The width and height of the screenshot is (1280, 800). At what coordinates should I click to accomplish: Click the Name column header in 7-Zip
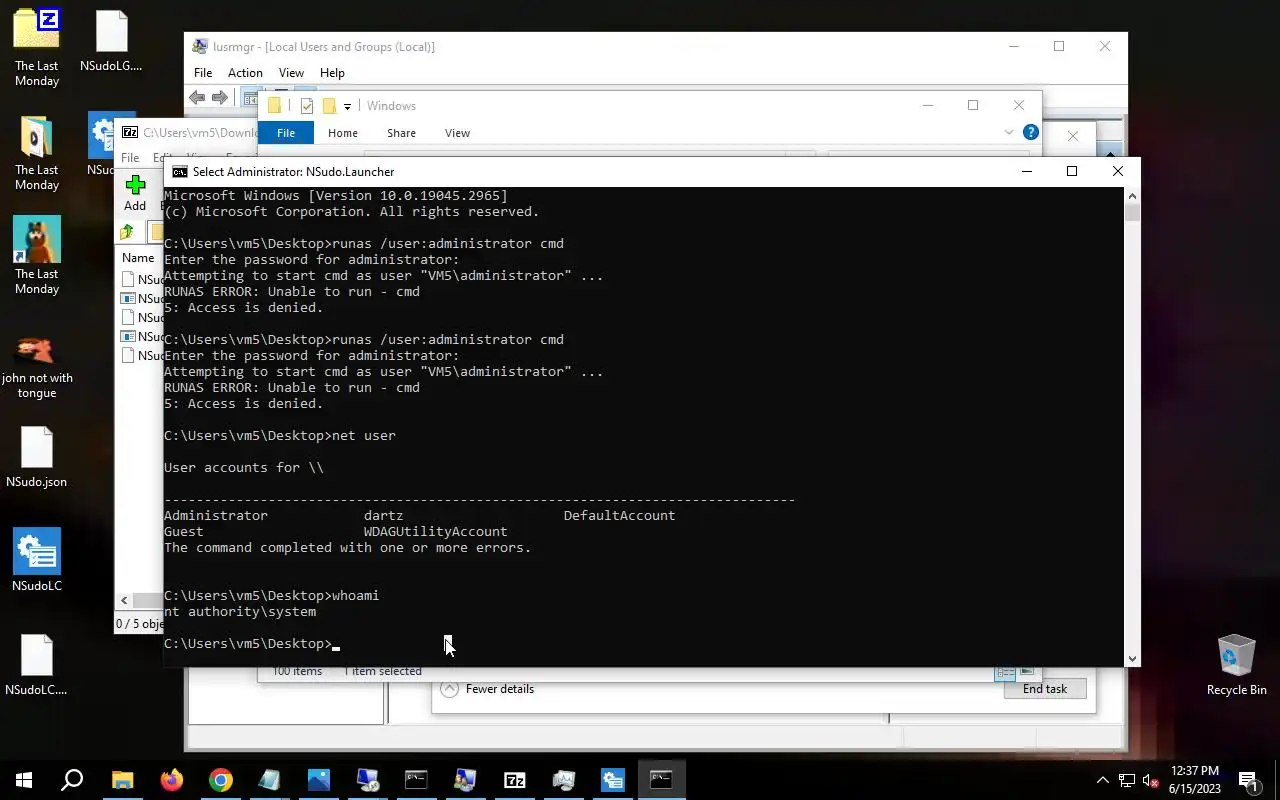138,258
